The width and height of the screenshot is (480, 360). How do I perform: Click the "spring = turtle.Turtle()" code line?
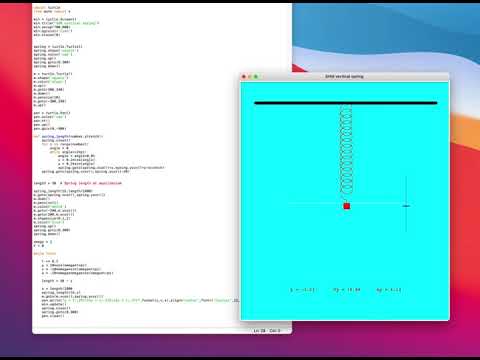tap(58, 46)
